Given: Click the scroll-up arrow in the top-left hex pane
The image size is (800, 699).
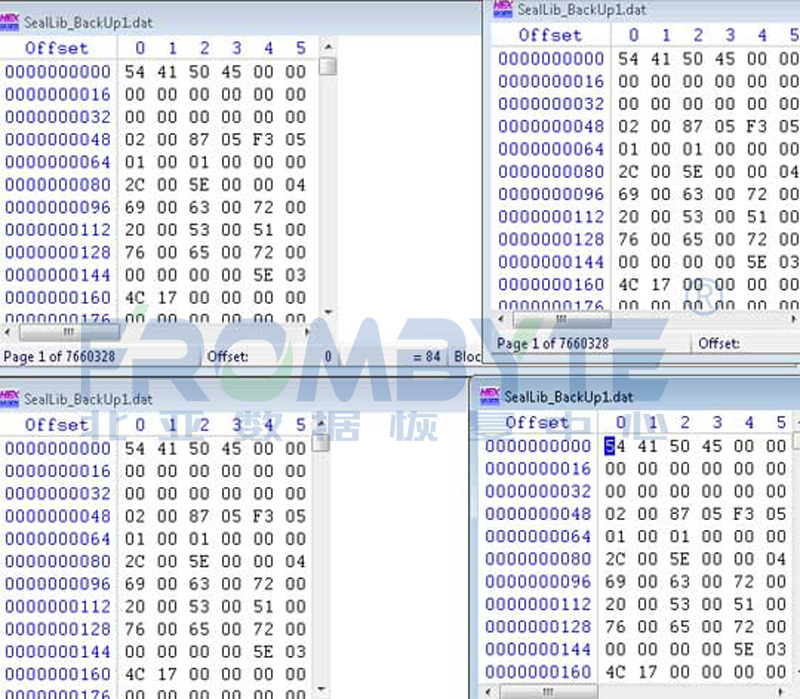Looking at the screenshot, I should (x=328, y=47).
